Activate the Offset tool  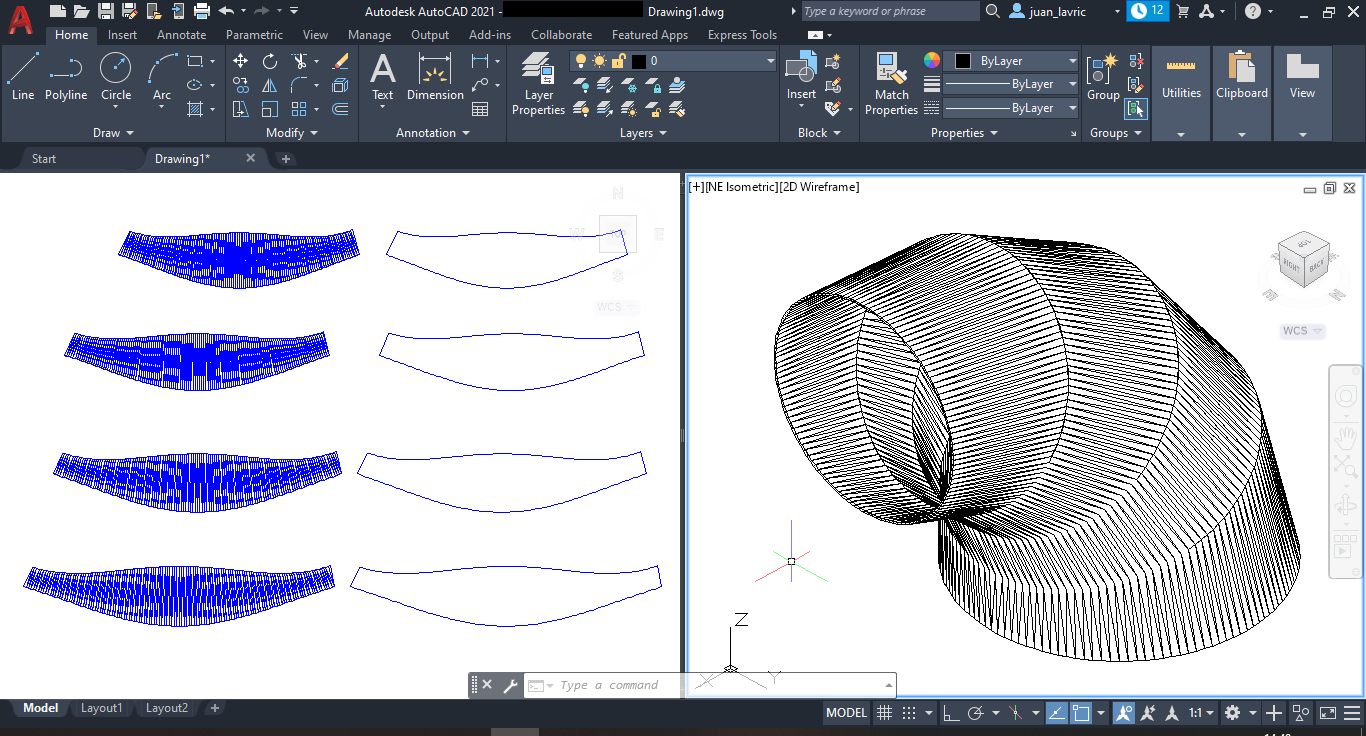(x=340, y=109)
